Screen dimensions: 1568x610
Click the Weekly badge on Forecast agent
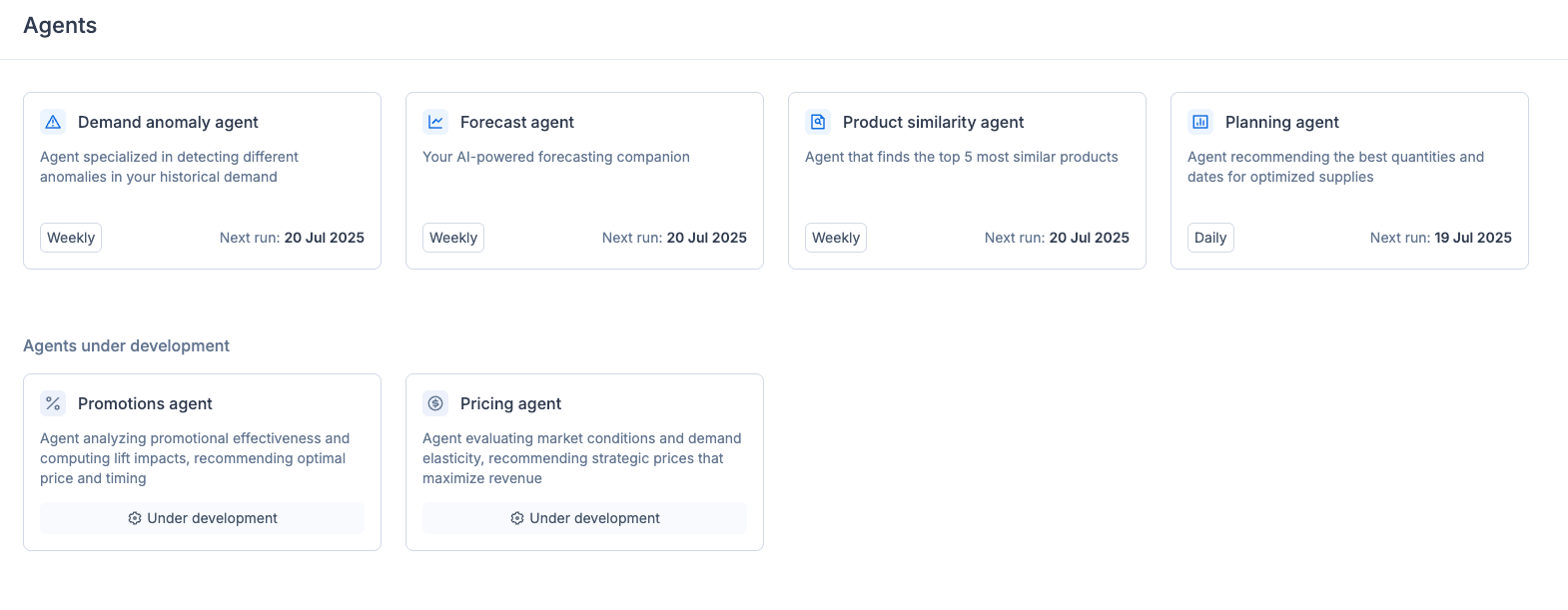click(x=453, y=238)
